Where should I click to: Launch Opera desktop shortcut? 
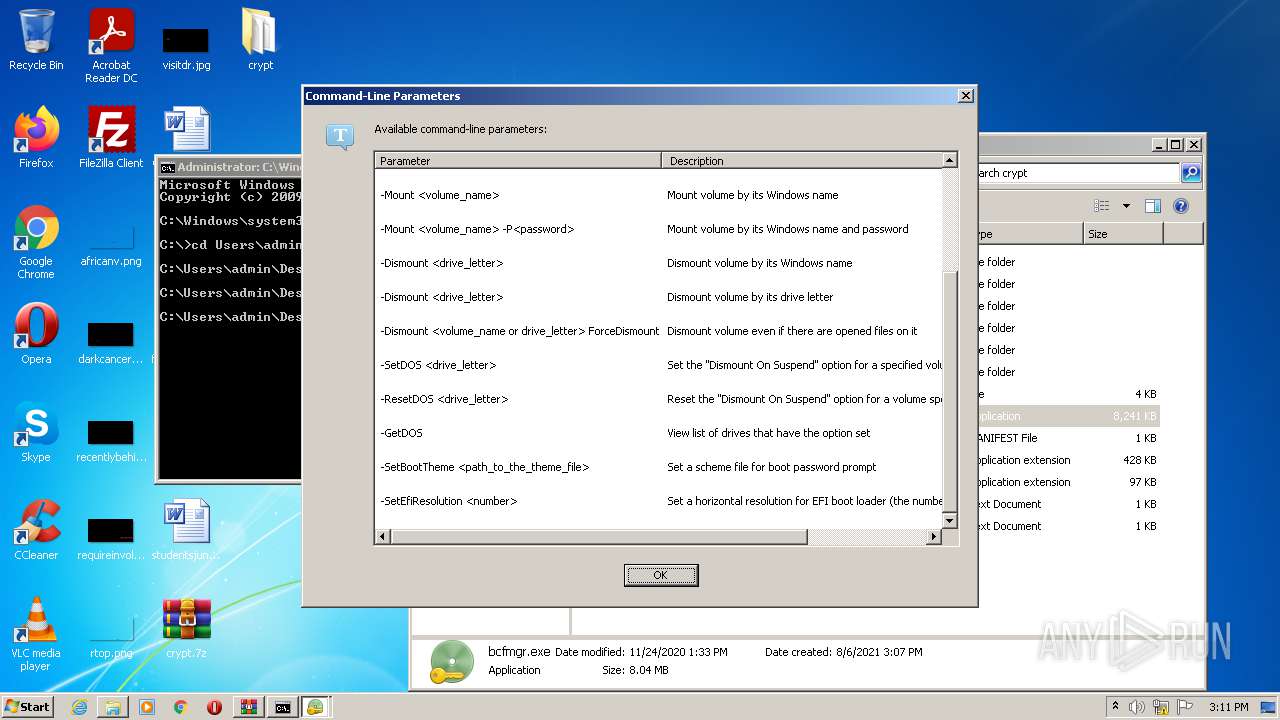36,334
